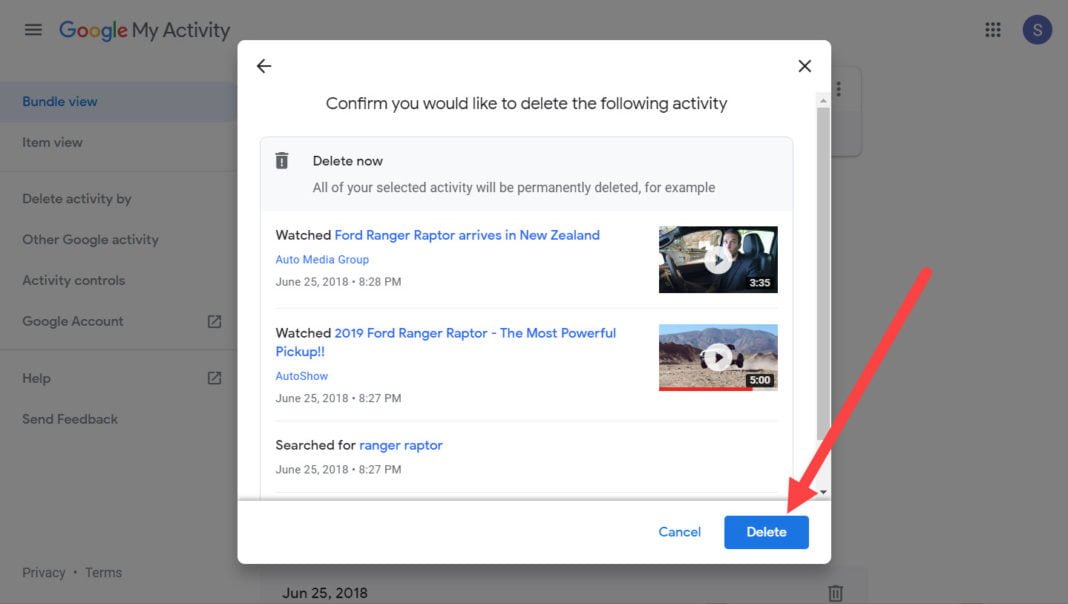Open the Terms link
The width and height of the screenshot is (1068, 604).
[x=104, y=573]
